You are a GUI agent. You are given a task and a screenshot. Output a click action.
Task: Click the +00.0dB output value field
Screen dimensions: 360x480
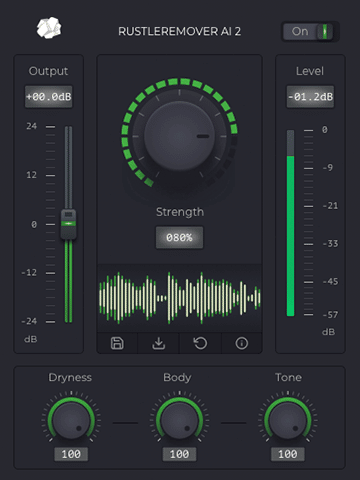tap(49, 97)
